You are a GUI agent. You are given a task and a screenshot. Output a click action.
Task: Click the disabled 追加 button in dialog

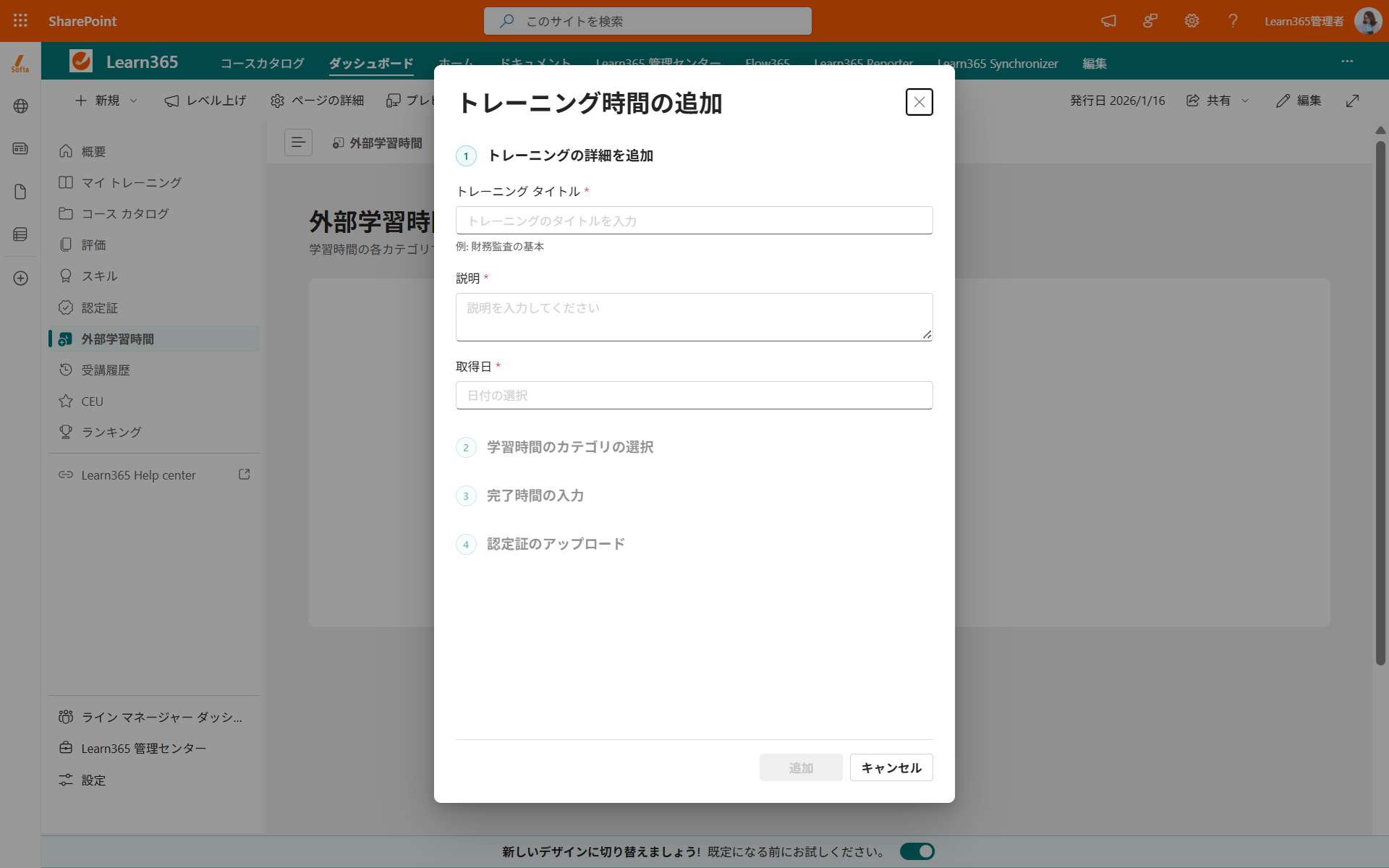tap(801, 767)
